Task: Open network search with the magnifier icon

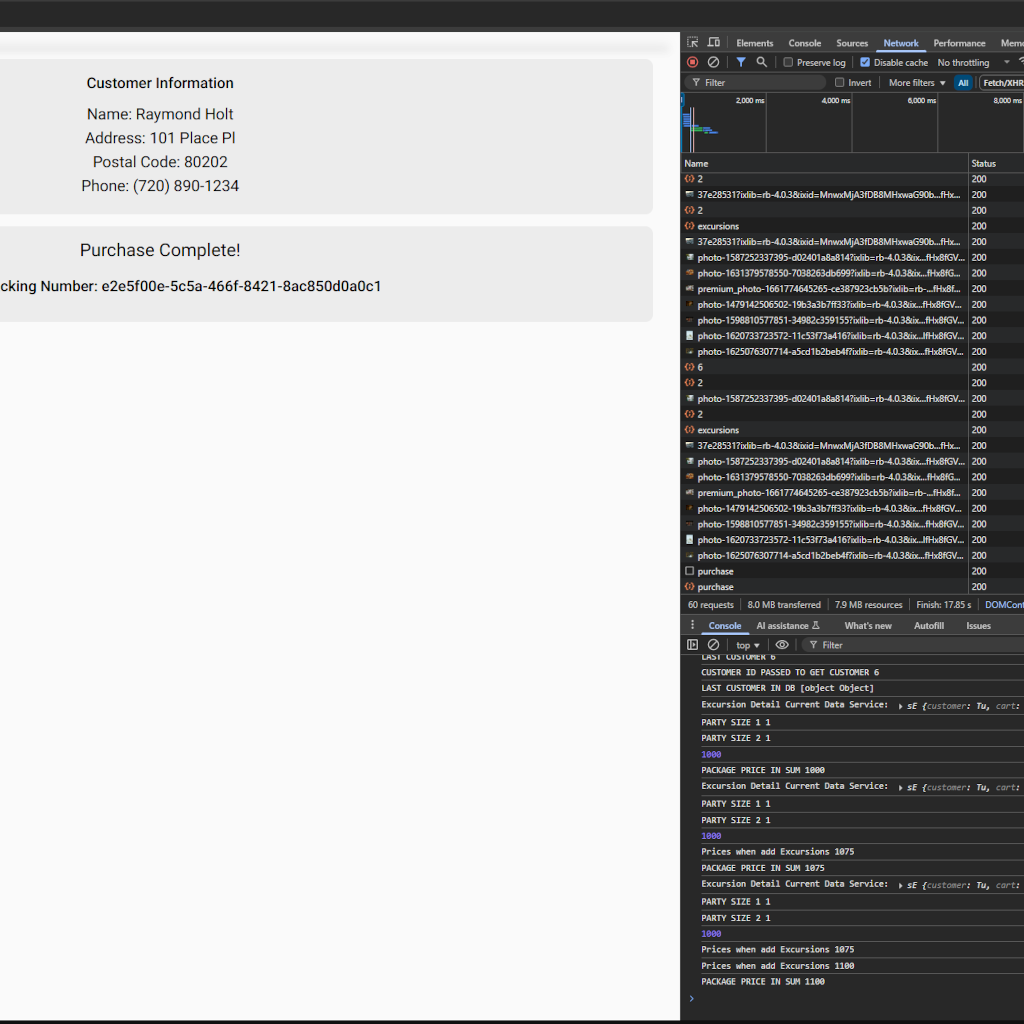Action: (x=761, y=62)
